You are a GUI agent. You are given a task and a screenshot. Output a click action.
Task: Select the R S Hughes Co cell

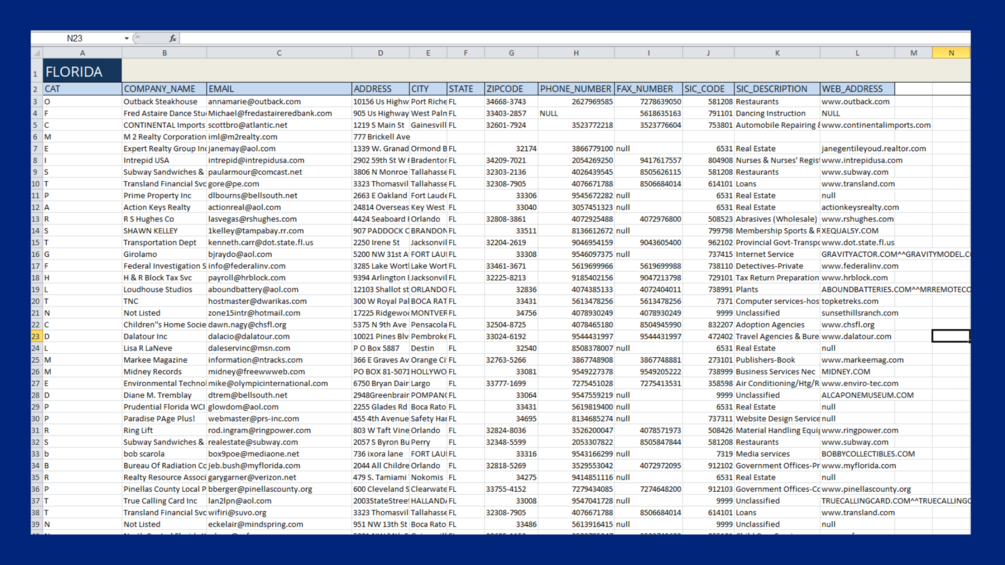(164, 219)
